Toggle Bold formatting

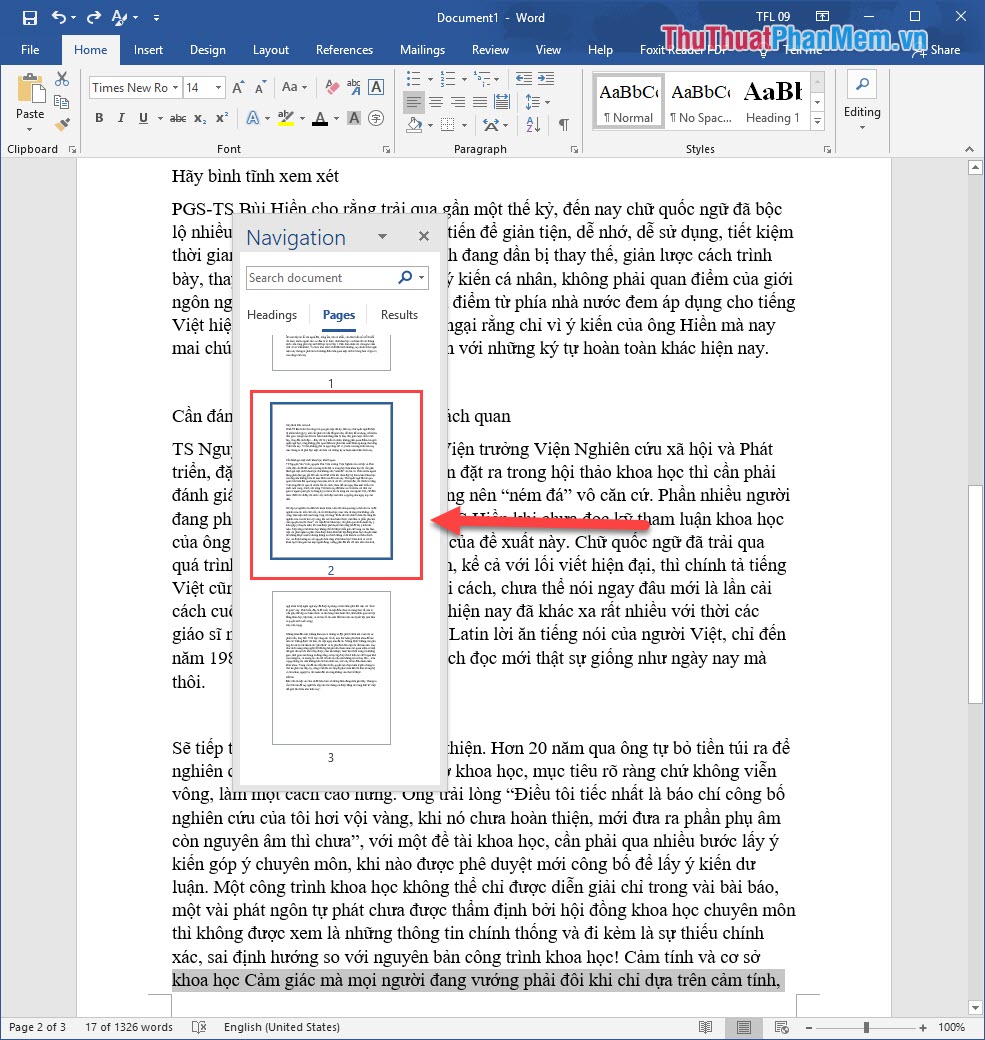tap(99, 118)
